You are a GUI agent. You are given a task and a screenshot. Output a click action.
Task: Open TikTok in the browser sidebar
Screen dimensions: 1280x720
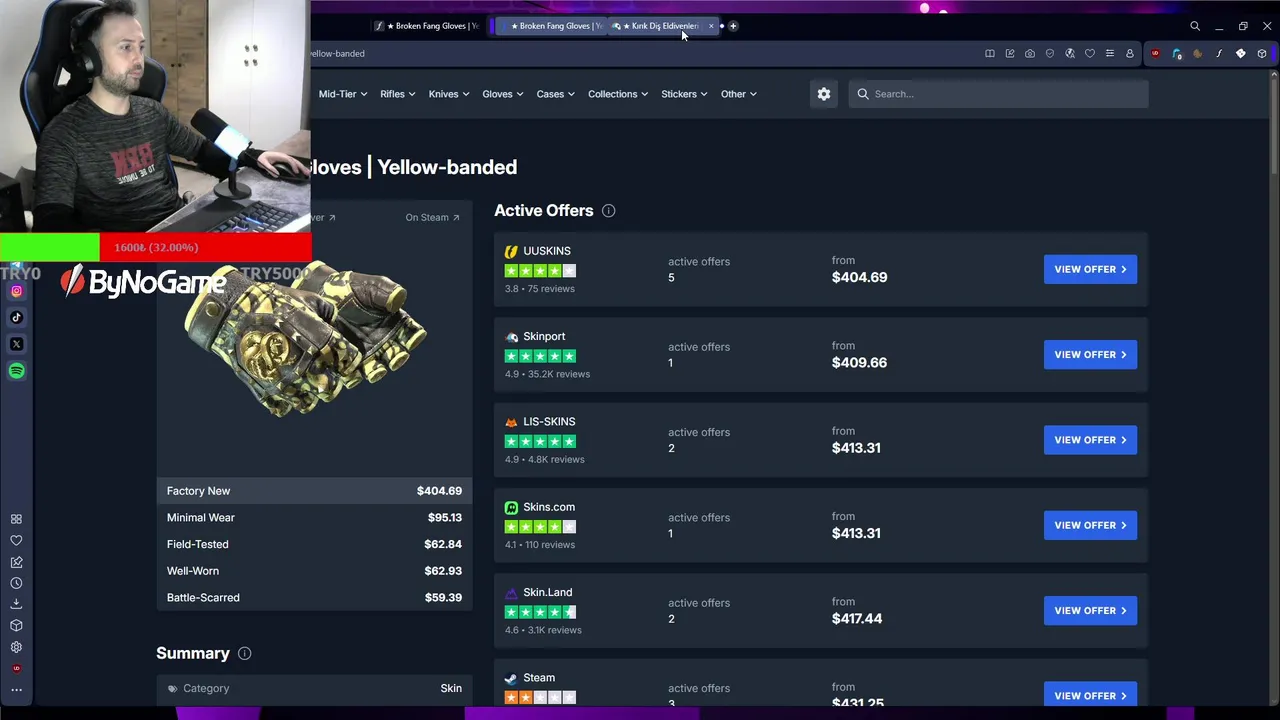(x=16, y=317)
